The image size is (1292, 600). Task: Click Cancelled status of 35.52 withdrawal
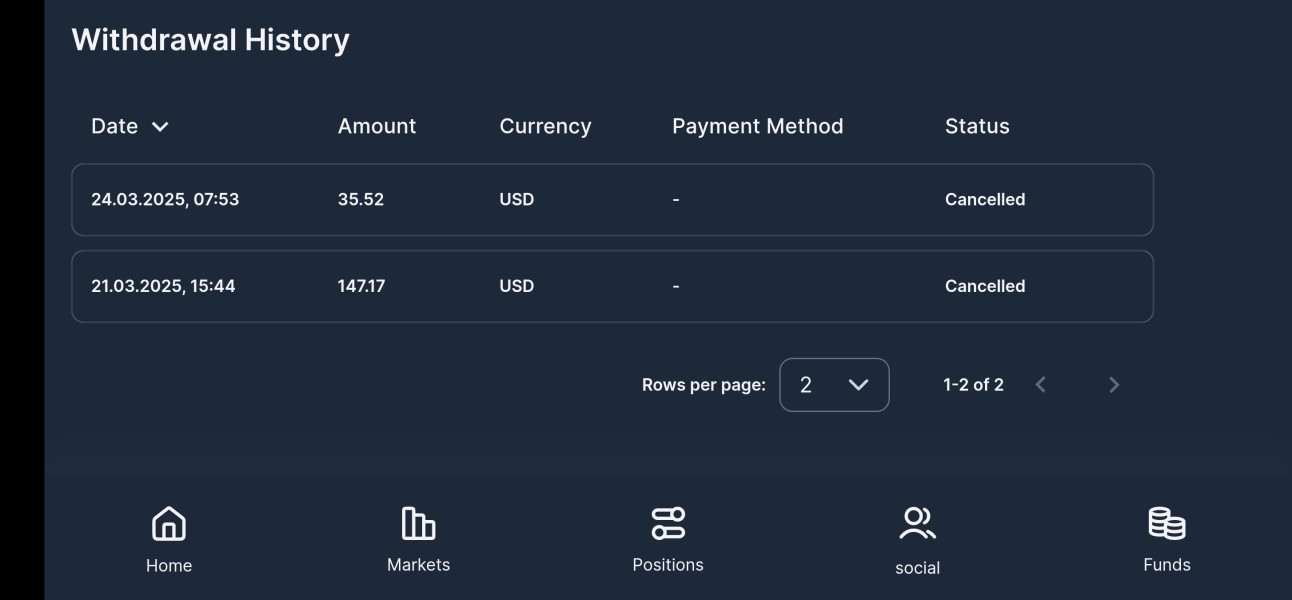985,200
